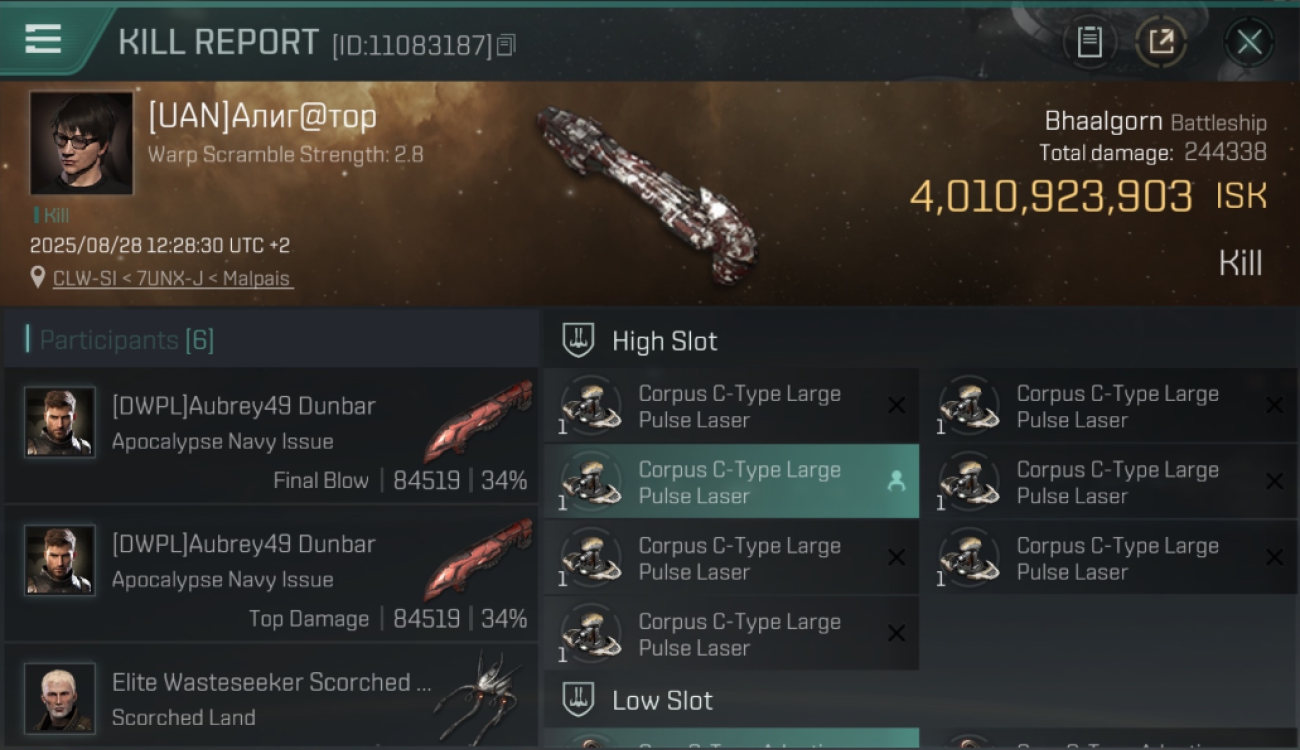Copy the kill report ID
The height and width of the screenshot is (750, 1300).
[x=506, y=45]
